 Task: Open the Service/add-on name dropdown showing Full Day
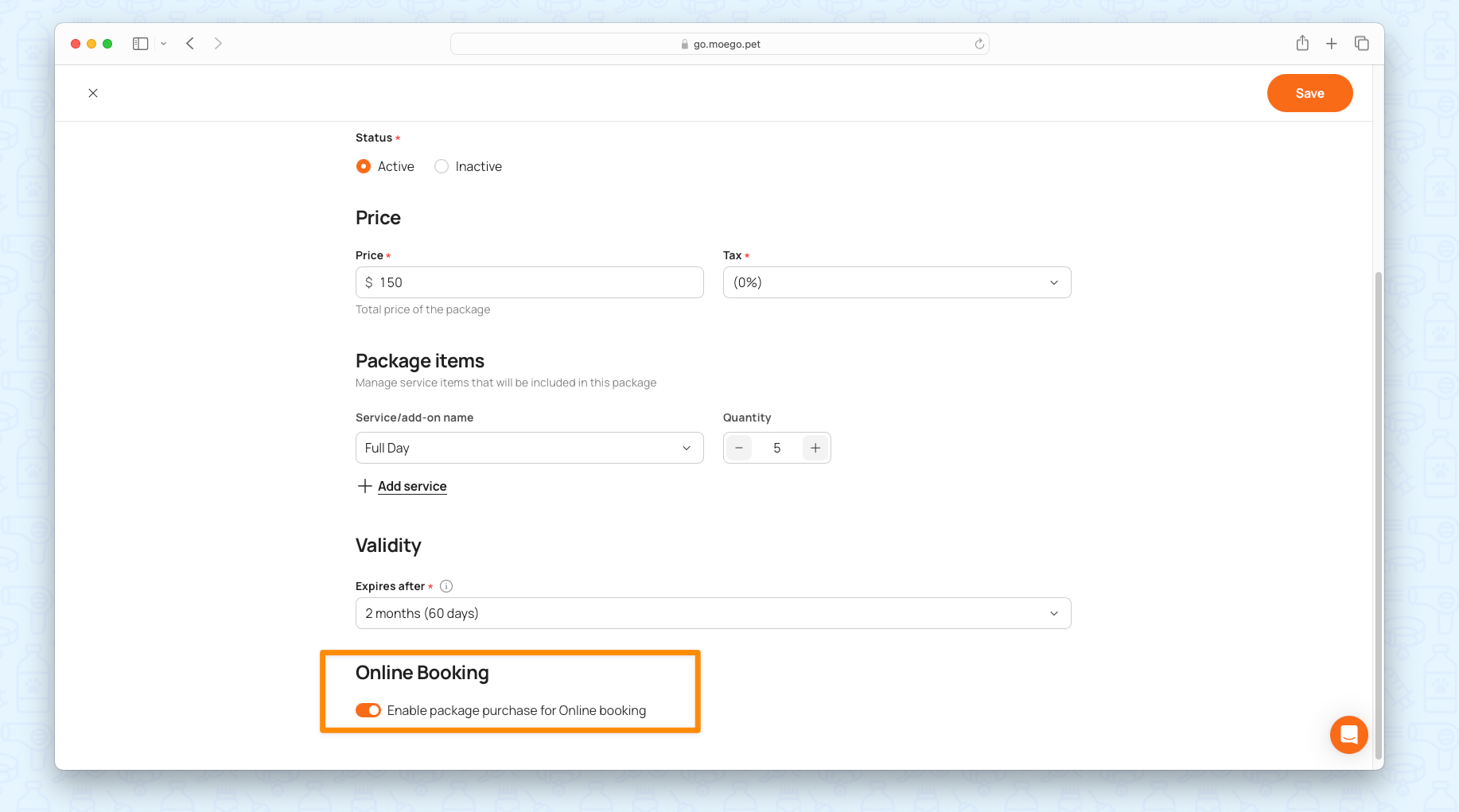(529, 448)
